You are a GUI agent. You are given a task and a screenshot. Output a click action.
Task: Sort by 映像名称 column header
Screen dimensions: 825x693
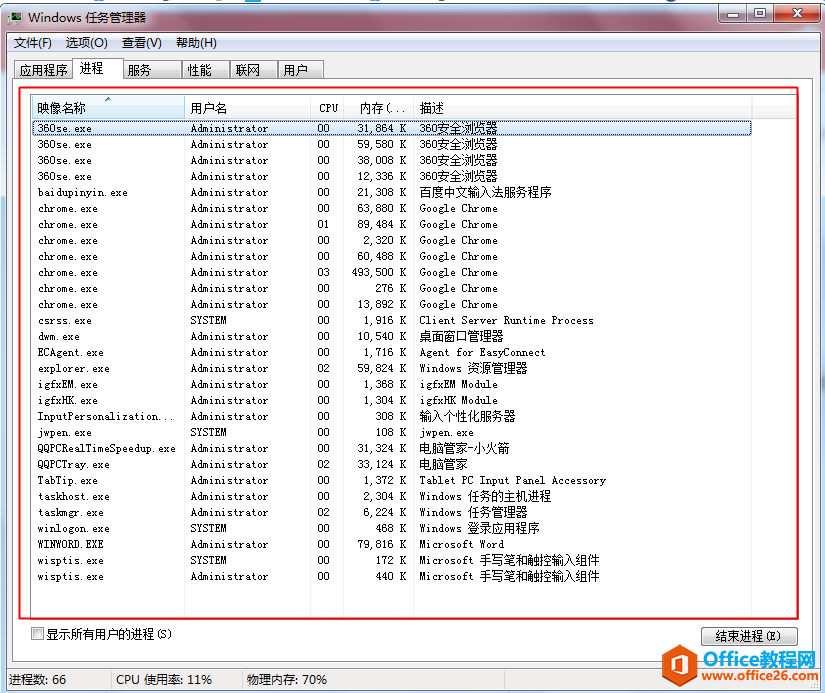[x=108, y=108]
